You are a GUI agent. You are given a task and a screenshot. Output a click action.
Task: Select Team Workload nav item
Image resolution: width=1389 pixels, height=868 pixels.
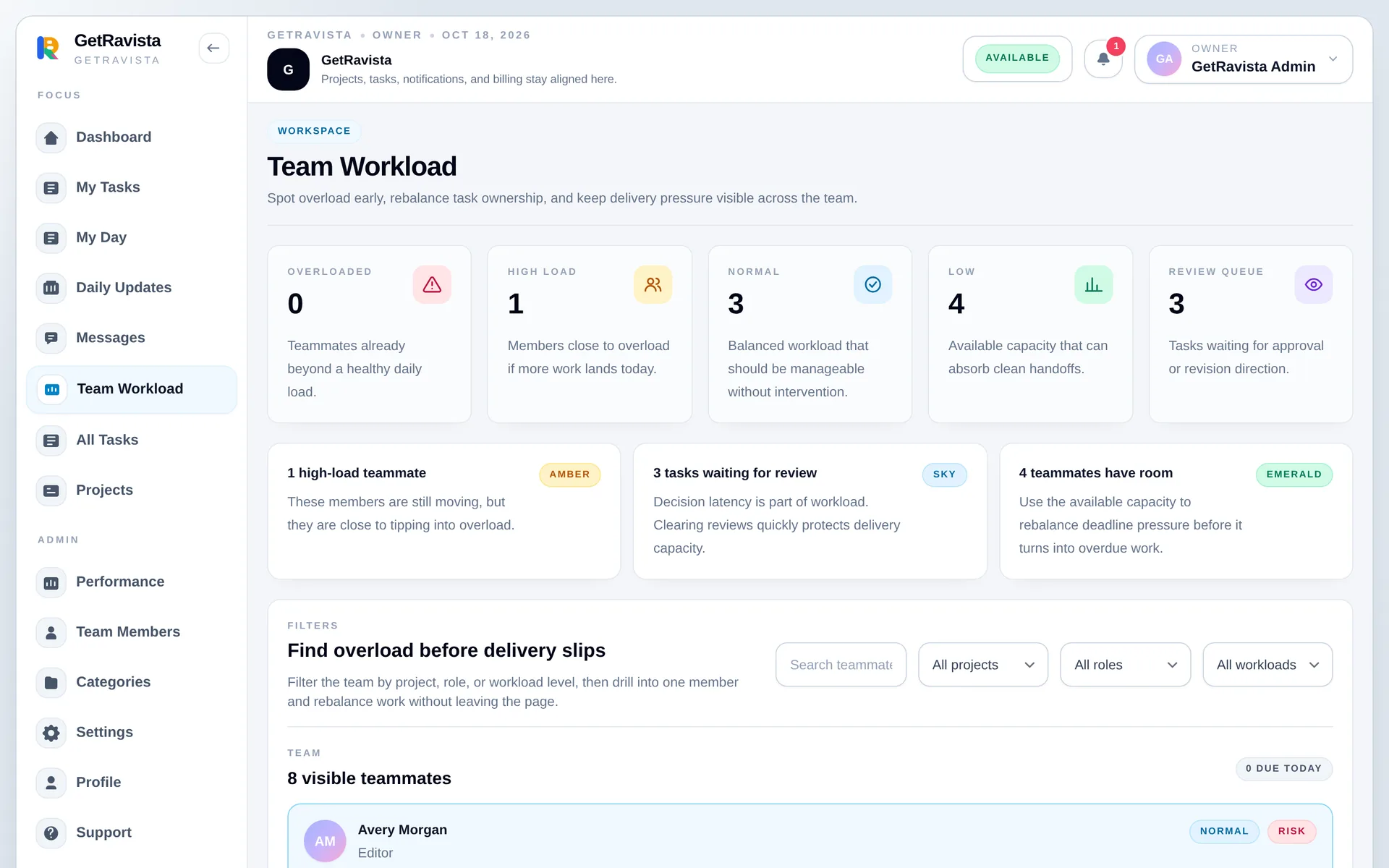132,389
